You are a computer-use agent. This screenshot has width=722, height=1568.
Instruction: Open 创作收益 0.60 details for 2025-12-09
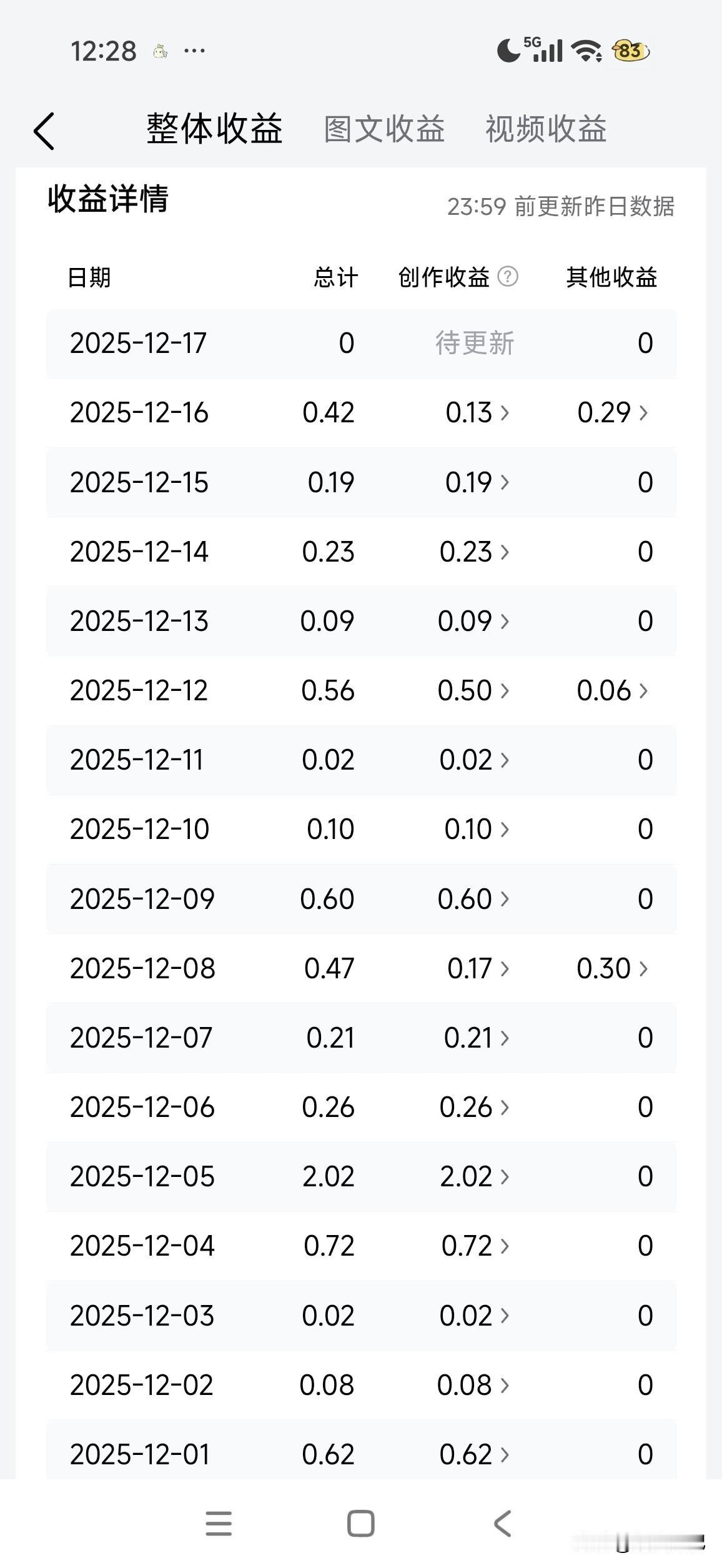(x=473, y=899)
